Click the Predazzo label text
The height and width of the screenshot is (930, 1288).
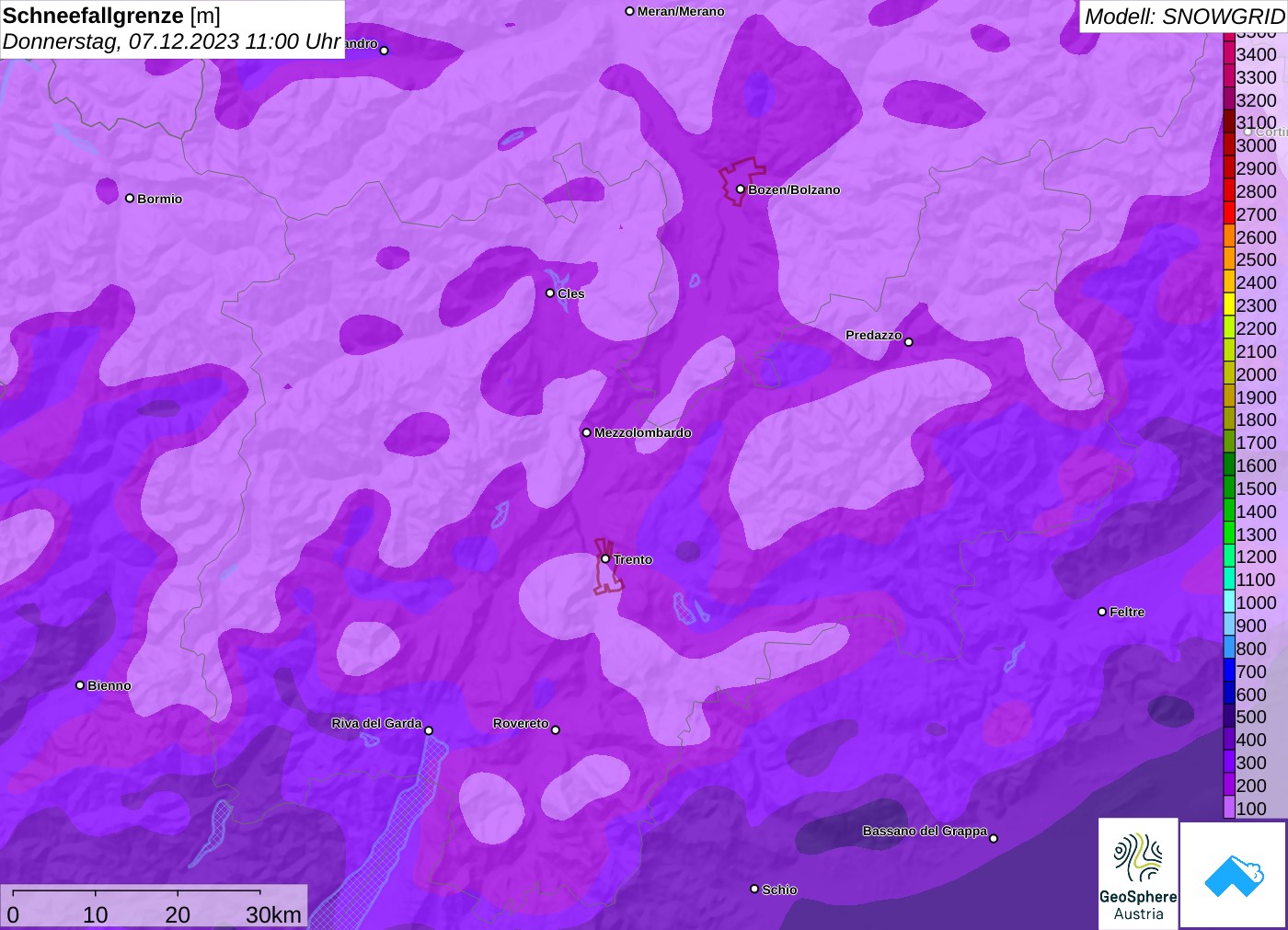(874, 335)
